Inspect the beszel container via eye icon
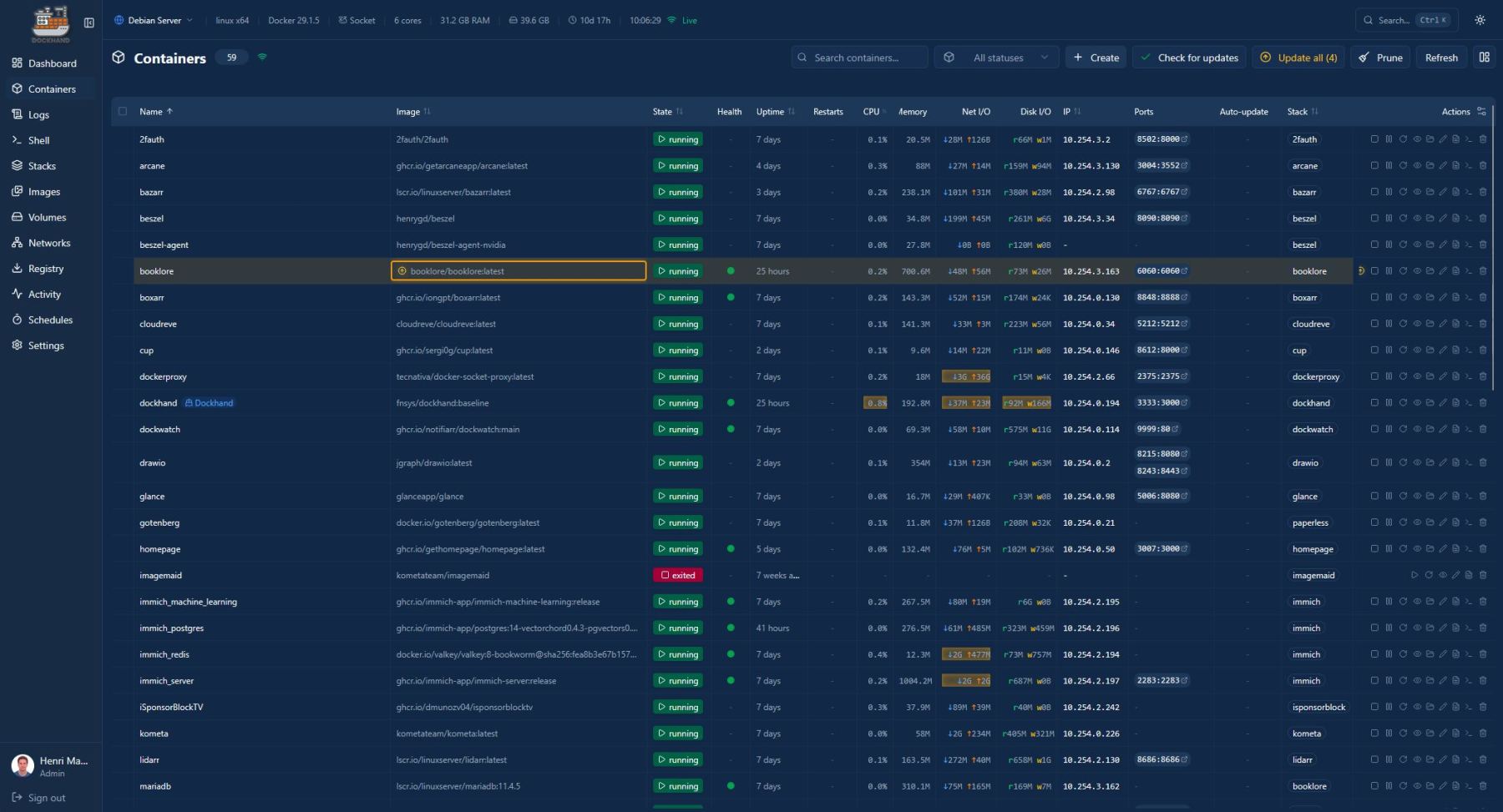The image size is (1503, 812). coord(1417,219)
